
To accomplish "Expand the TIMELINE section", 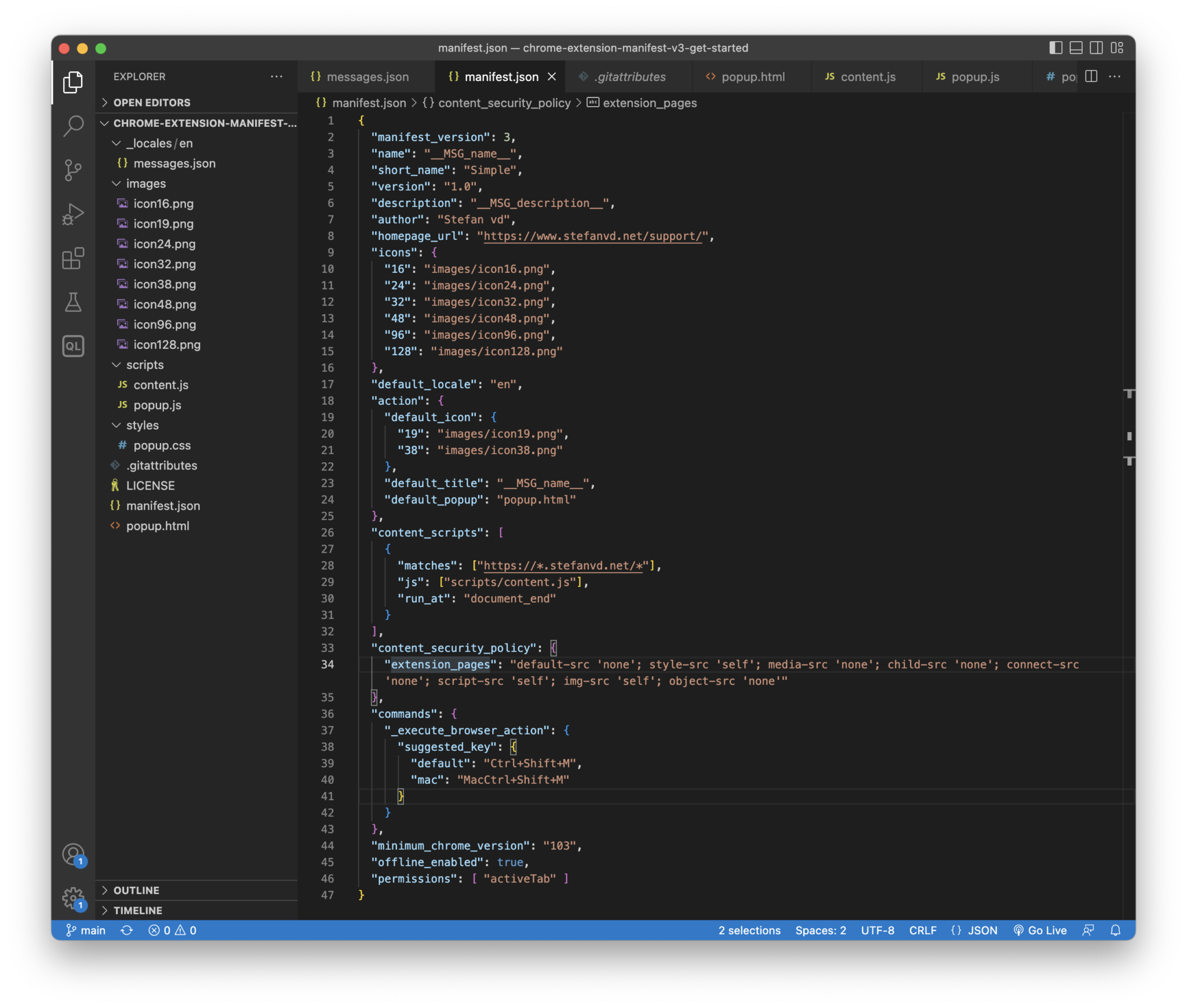I will point(137,910).
